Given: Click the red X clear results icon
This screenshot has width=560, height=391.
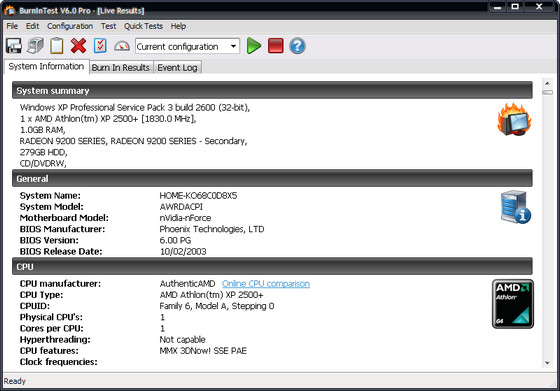Looking at the screenshot, I should click(x=78, y=46).
